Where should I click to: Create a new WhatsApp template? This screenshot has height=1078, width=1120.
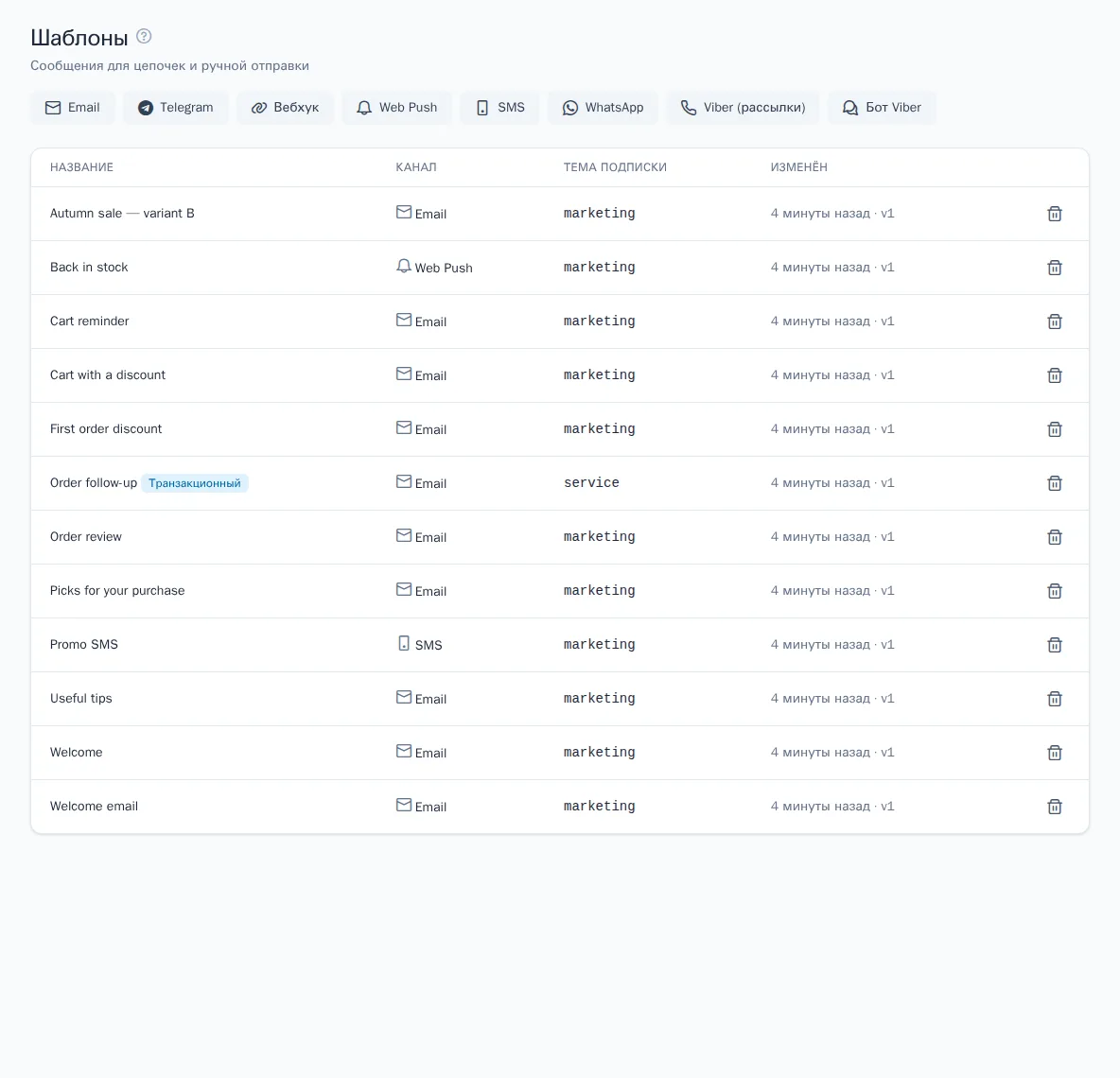tap(603, 108)
